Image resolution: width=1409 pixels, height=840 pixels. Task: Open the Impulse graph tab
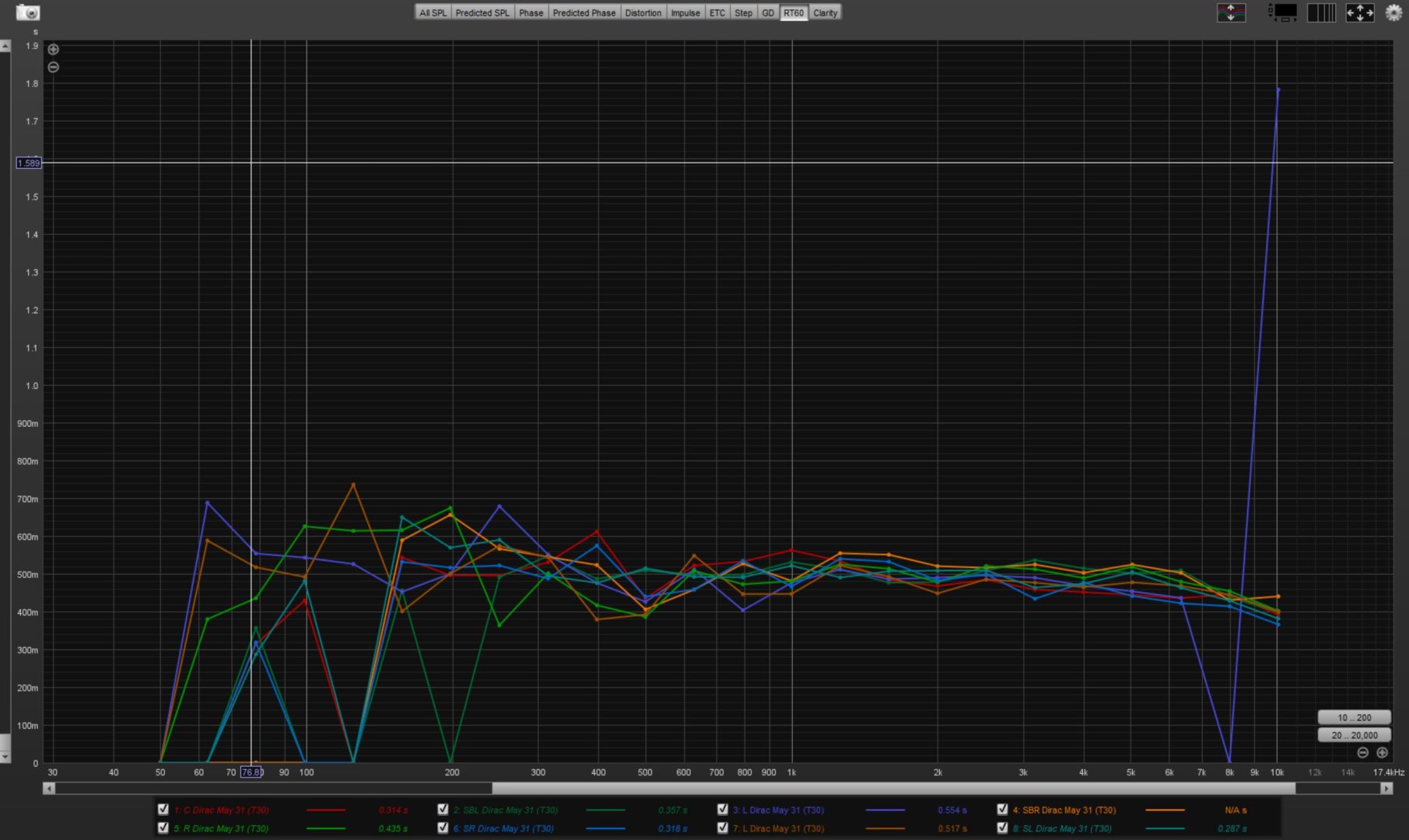pos(685,12)
